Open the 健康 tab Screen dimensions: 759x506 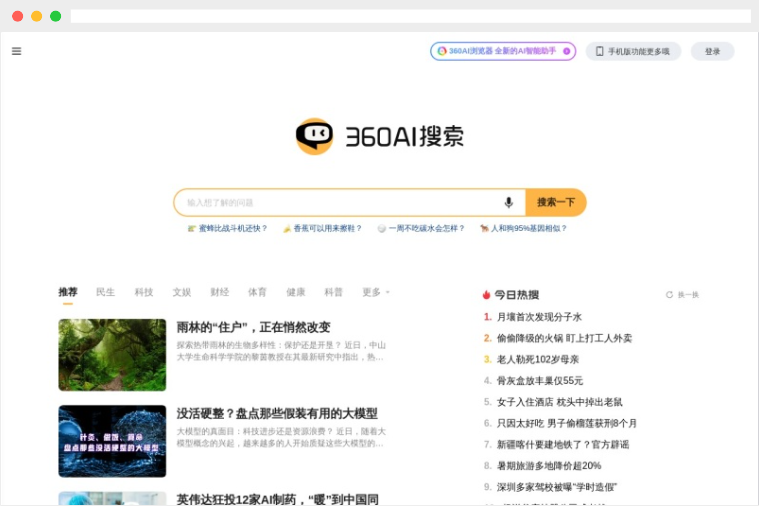296,292
